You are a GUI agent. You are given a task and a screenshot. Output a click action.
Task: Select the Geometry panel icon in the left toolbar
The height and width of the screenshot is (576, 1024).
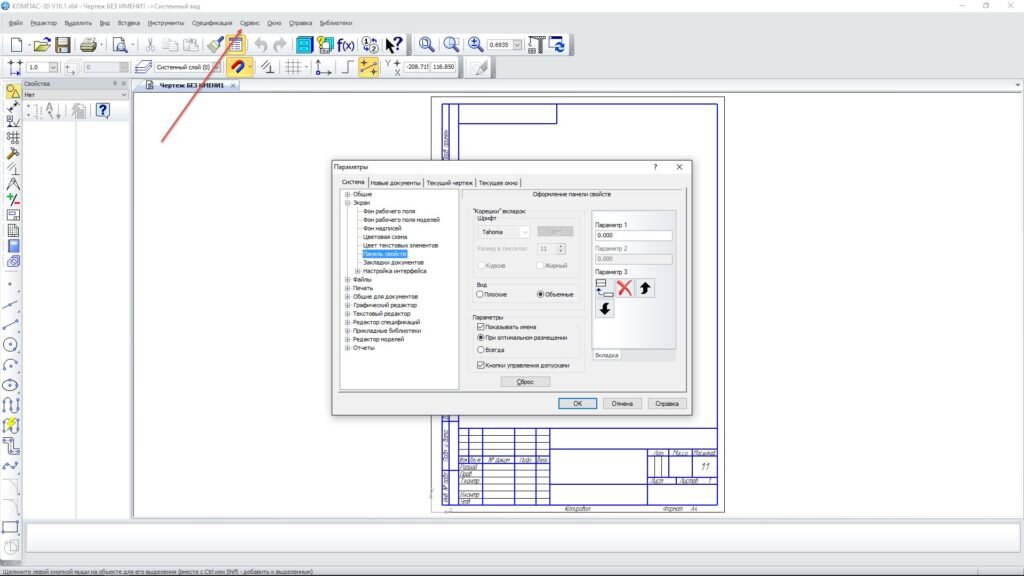coord(12,91)
